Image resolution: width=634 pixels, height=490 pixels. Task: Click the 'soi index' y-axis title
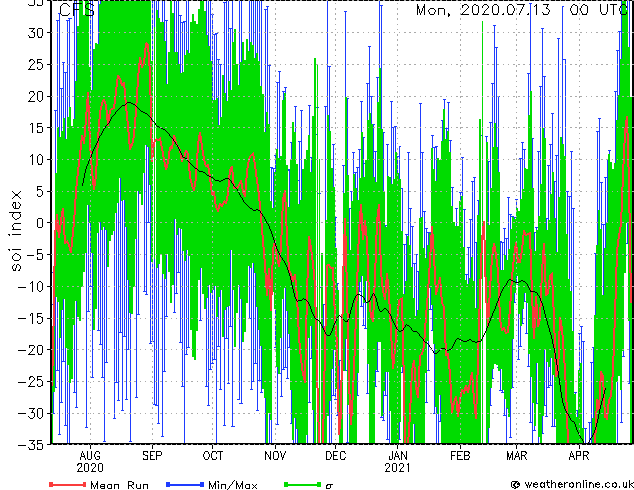(x=15, y=231)
